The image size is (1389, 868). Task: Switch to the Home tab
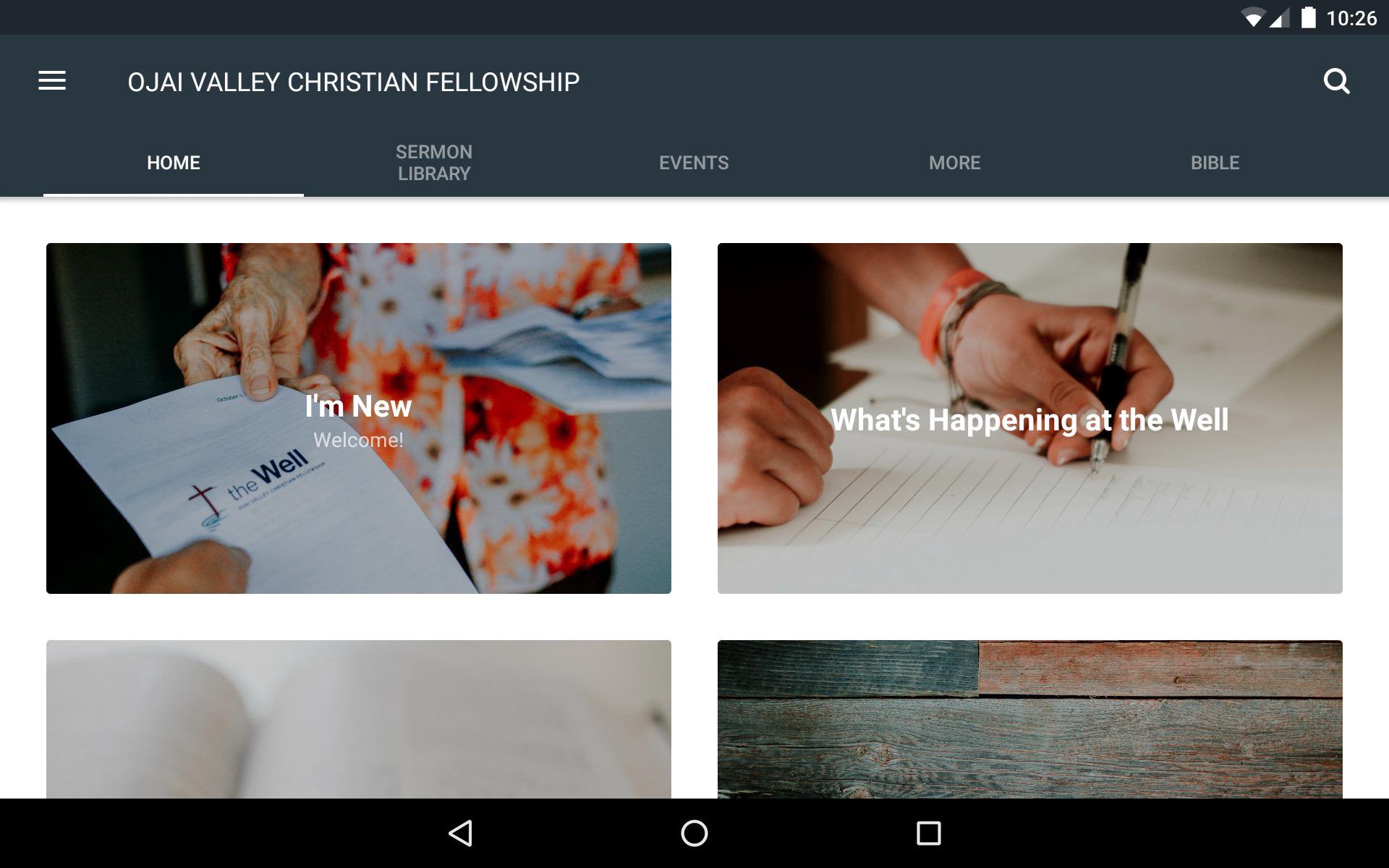[x=174, y=163]
